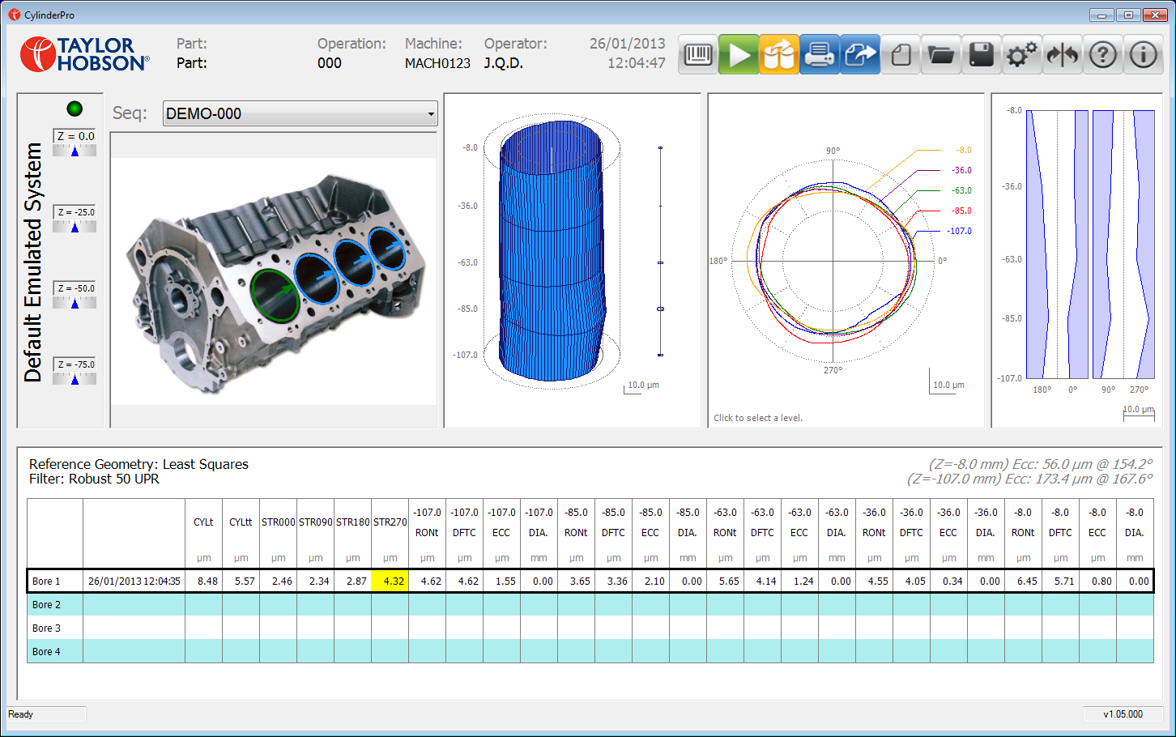1176x737 pixels.
Task: Click the STR180 column header
Action: coord(352,534)
